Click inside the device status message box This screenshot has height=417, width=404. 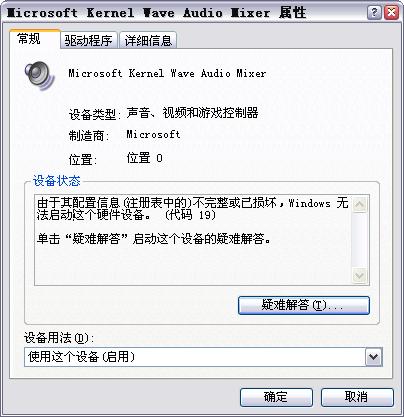[x=193, y=240]
